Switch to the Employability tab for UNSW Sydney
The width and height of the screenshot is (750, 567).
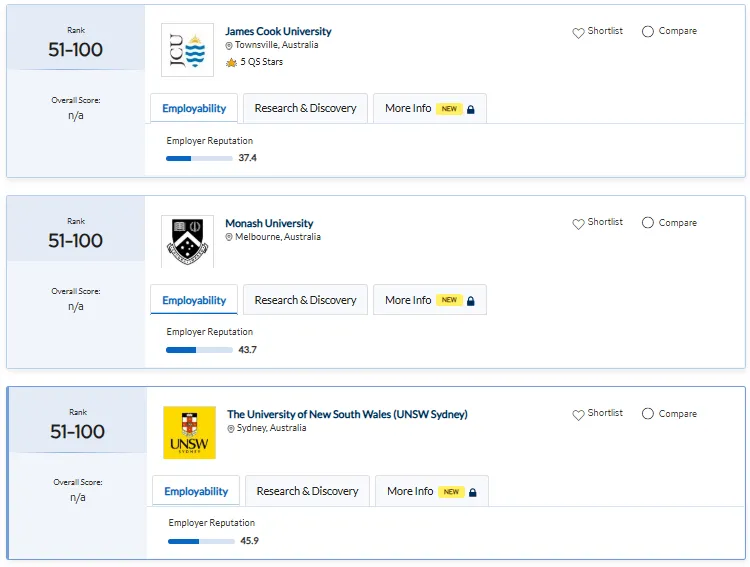196,491
